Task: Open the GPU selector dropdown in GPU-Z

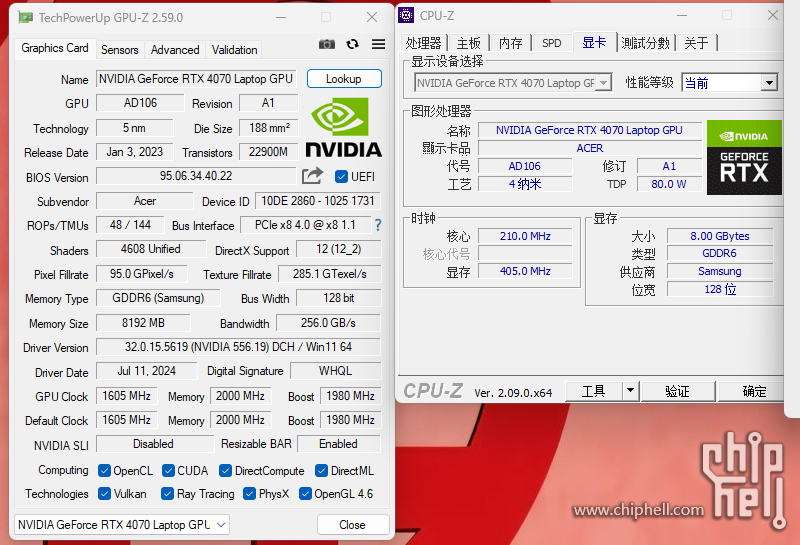Action: tap(123, 524)
